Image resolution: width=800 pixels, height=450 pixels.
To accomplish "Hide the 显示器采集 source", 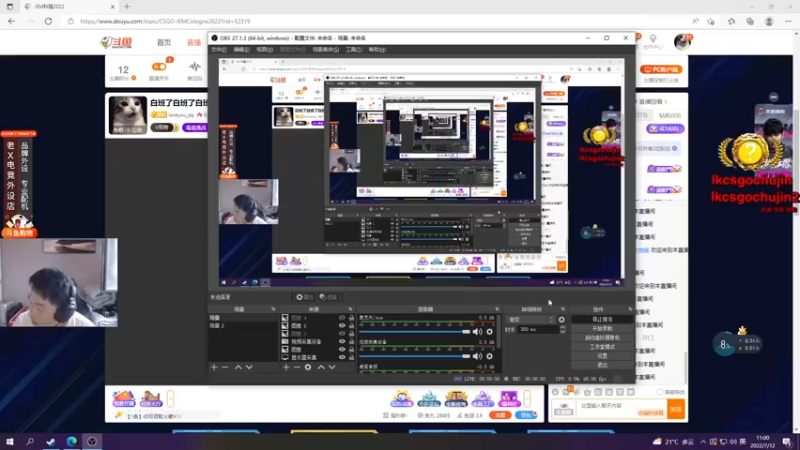I will [x=342, y=357].
